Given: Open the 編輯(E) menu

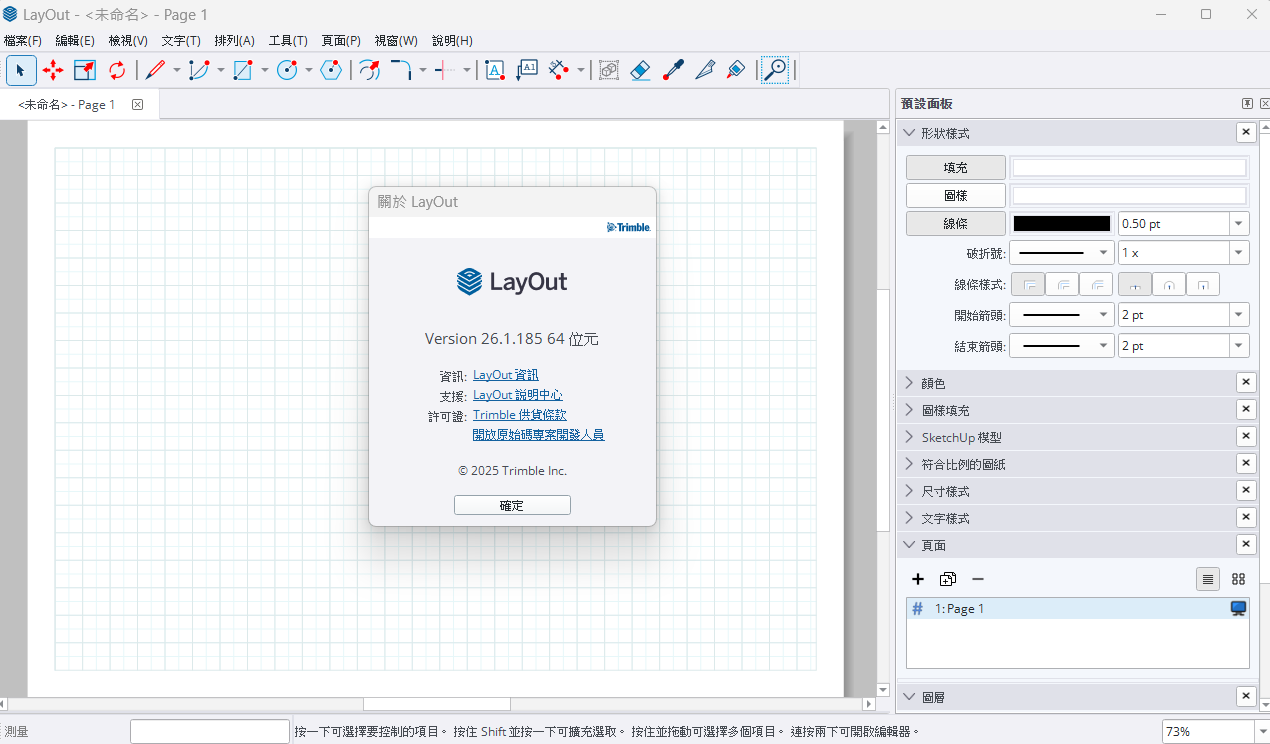Looking at the screenshot, I should [75, 41].
